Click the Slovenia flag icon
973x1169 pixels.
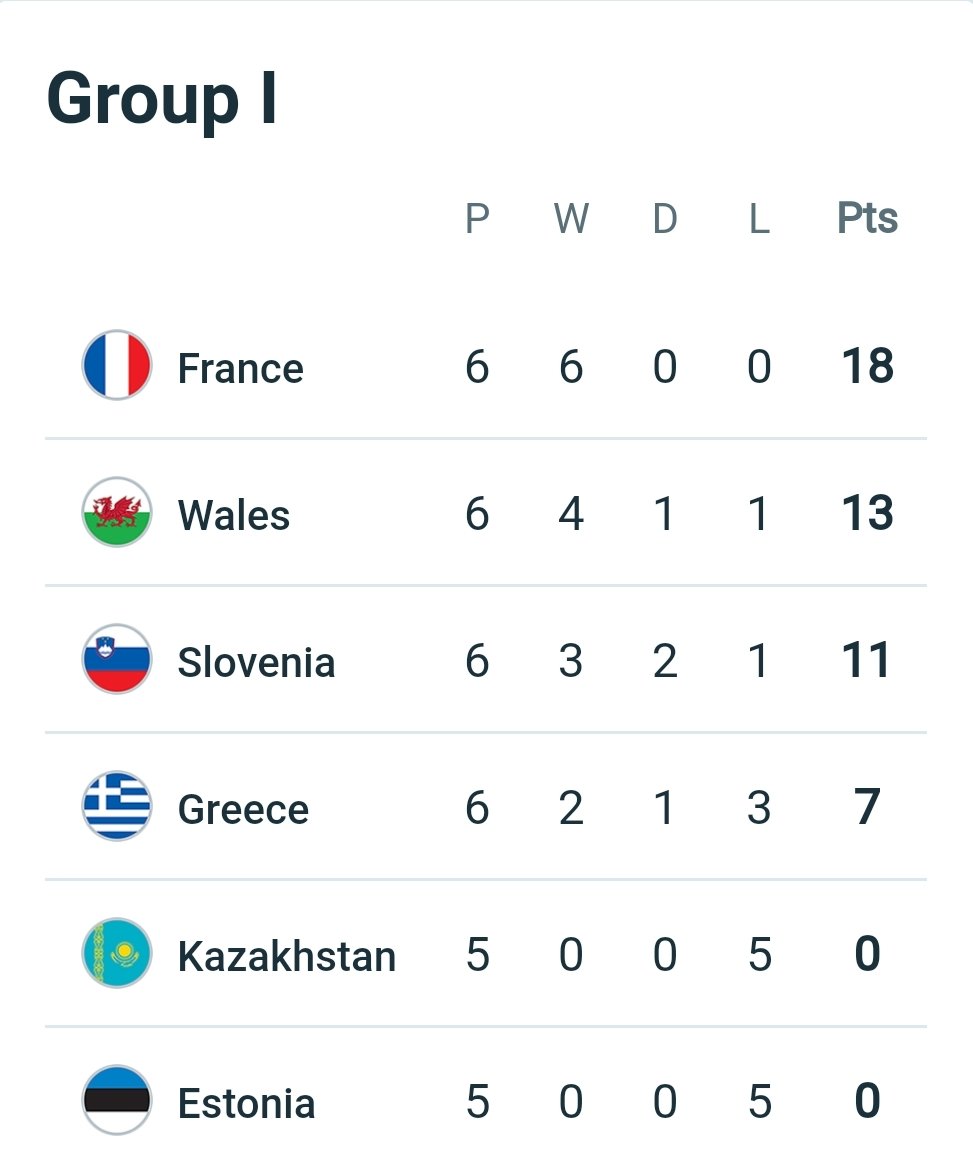pyautogui.click(x=117, y=660)
